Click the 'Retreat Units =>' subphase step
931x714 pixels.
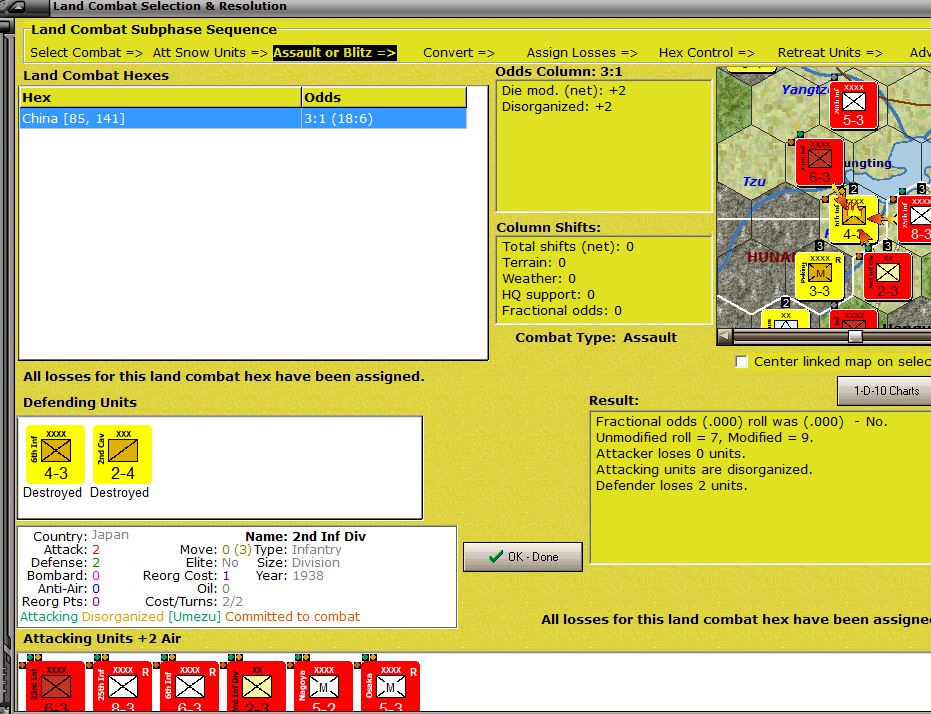click(830, 52)
